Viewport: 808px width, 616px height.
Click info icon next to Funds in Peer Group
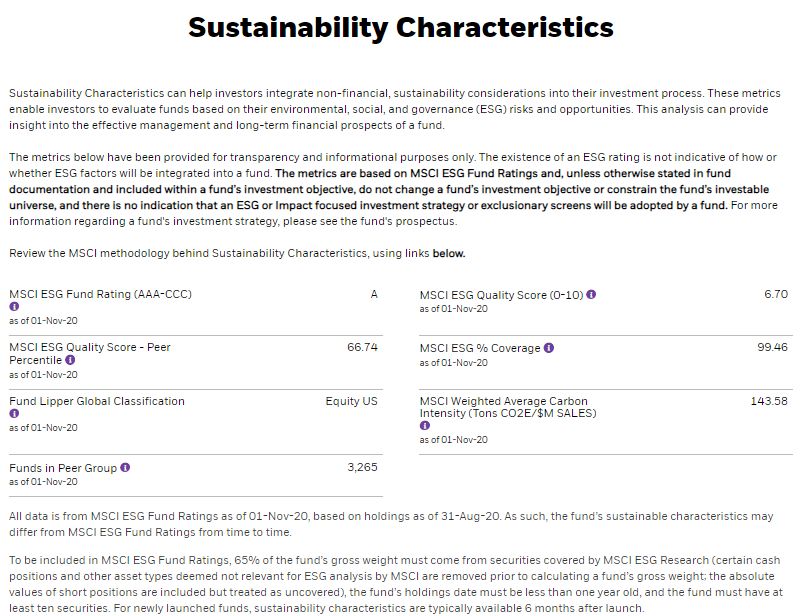(x=125, y=468)
